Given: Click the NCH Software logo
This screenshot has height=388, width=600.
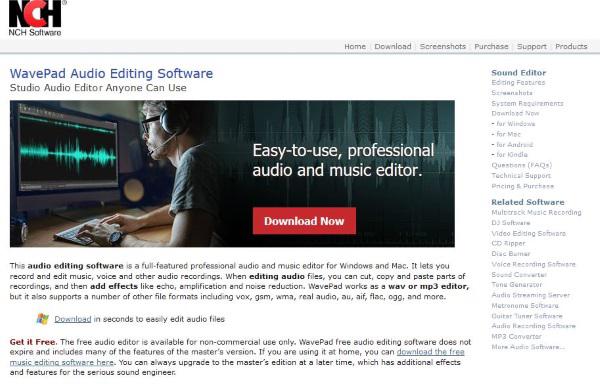Looking at the screenshot, I should click(35, 18).
